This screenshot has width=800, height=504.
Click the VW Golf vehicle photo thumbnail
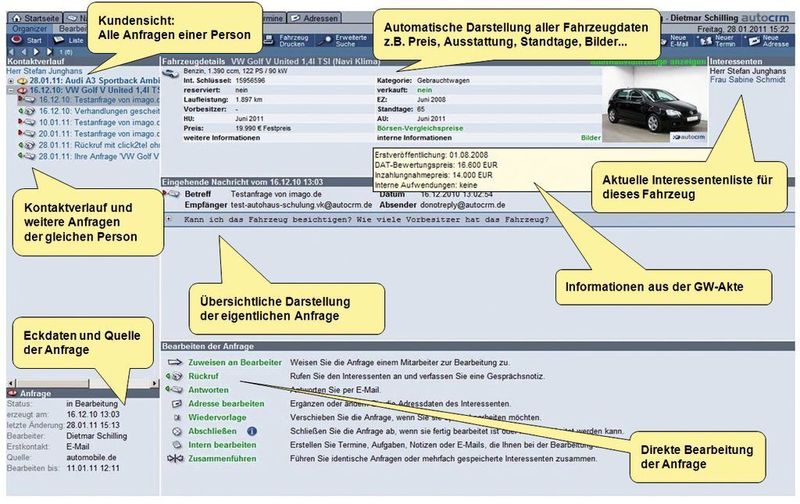pos(655,106)
